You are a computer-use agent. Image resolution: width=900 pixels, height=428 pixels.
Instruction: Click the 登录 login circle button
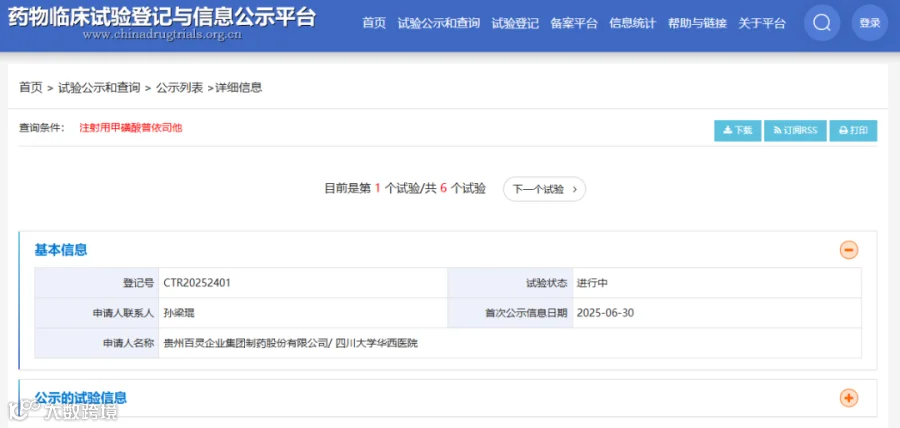[870, 23]
